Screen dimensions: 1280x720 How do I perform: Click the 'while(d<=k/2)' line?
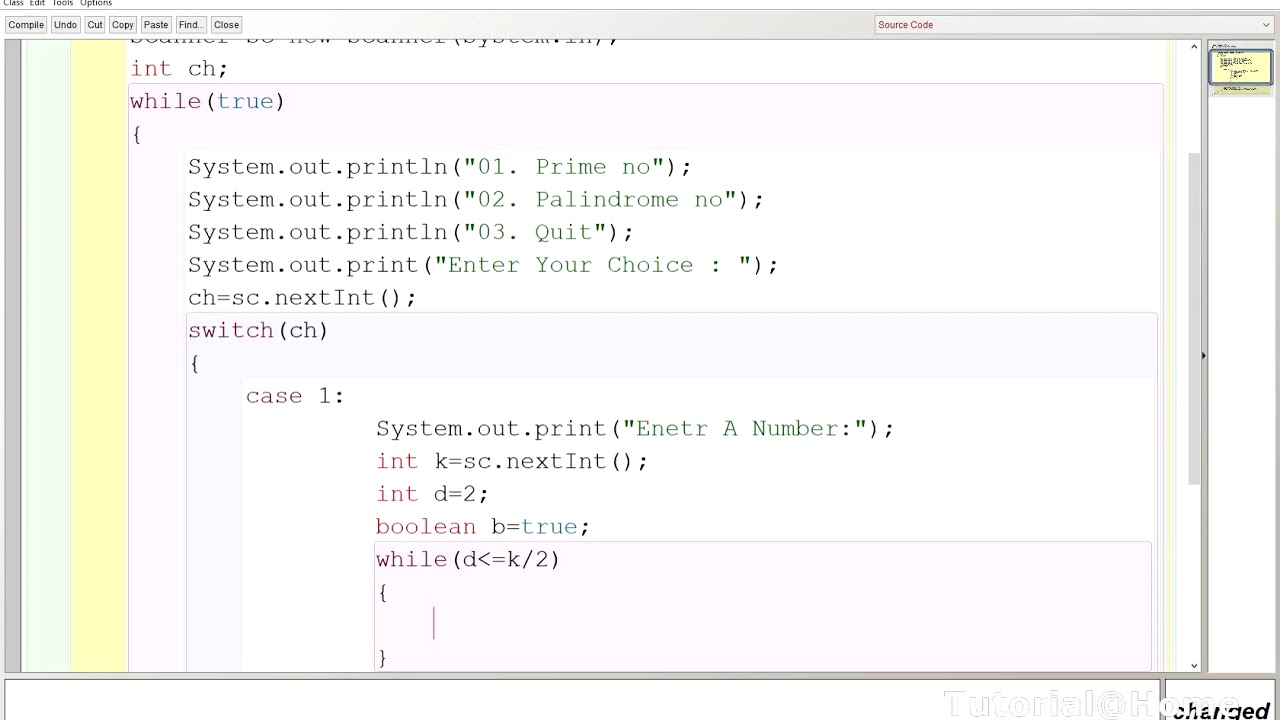pos(468,560)
